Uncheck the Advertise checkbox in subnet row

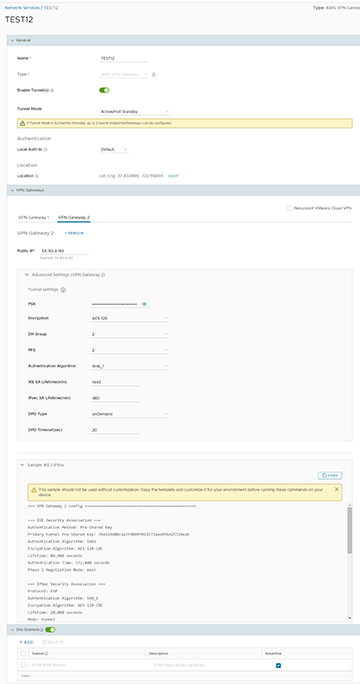[278, 665]
